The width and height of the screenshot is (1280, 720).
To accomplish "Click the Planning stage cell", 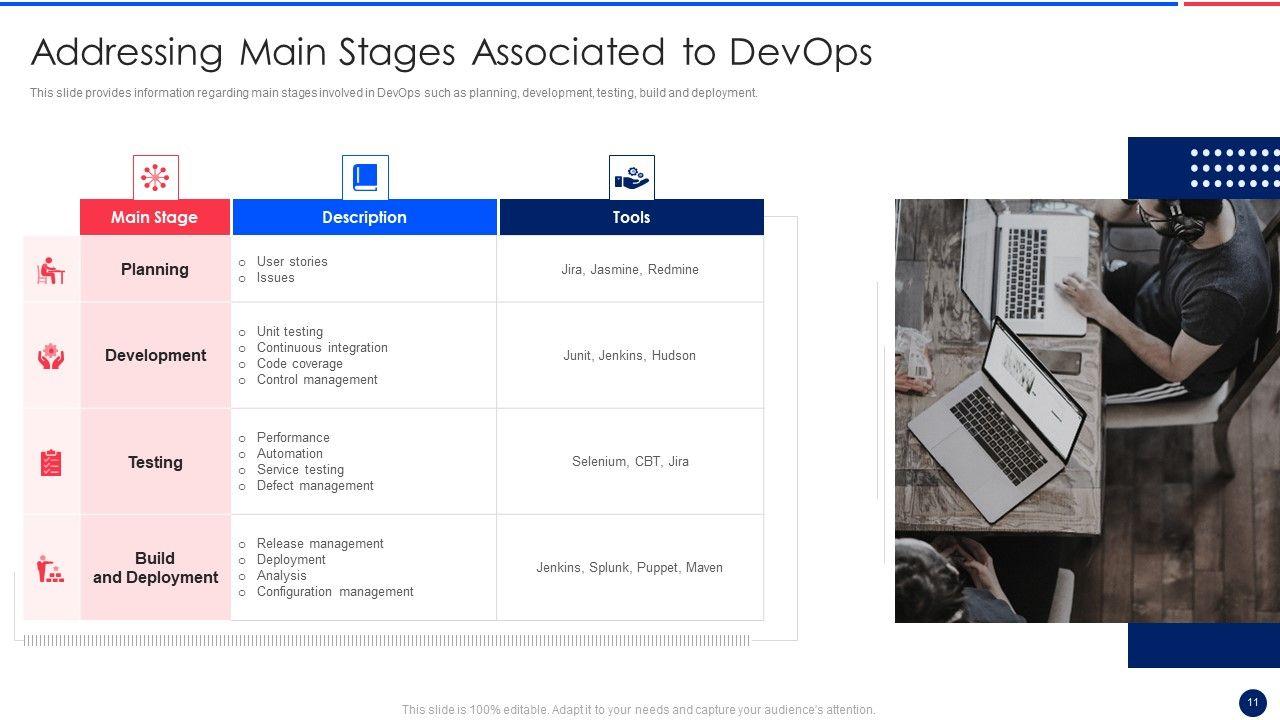I will [155, 269].
